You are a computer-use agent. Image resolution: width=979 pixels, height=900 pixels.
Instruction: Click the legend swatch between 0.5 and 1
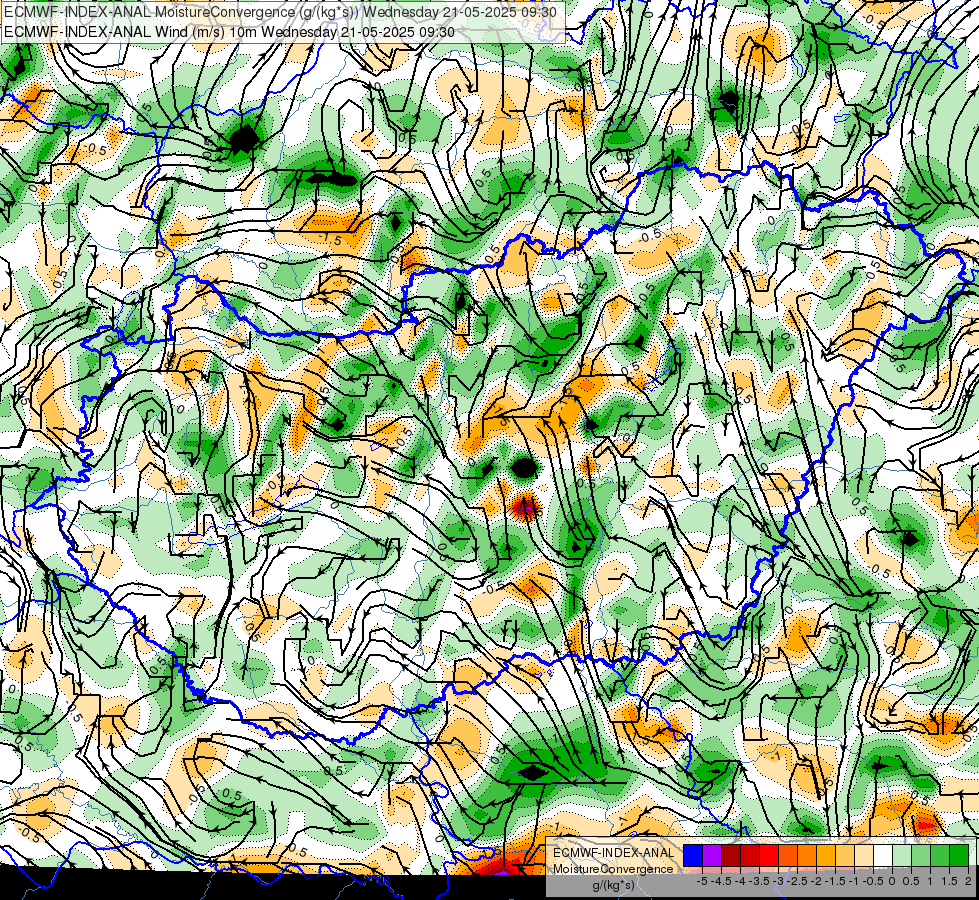pos(921,855)
